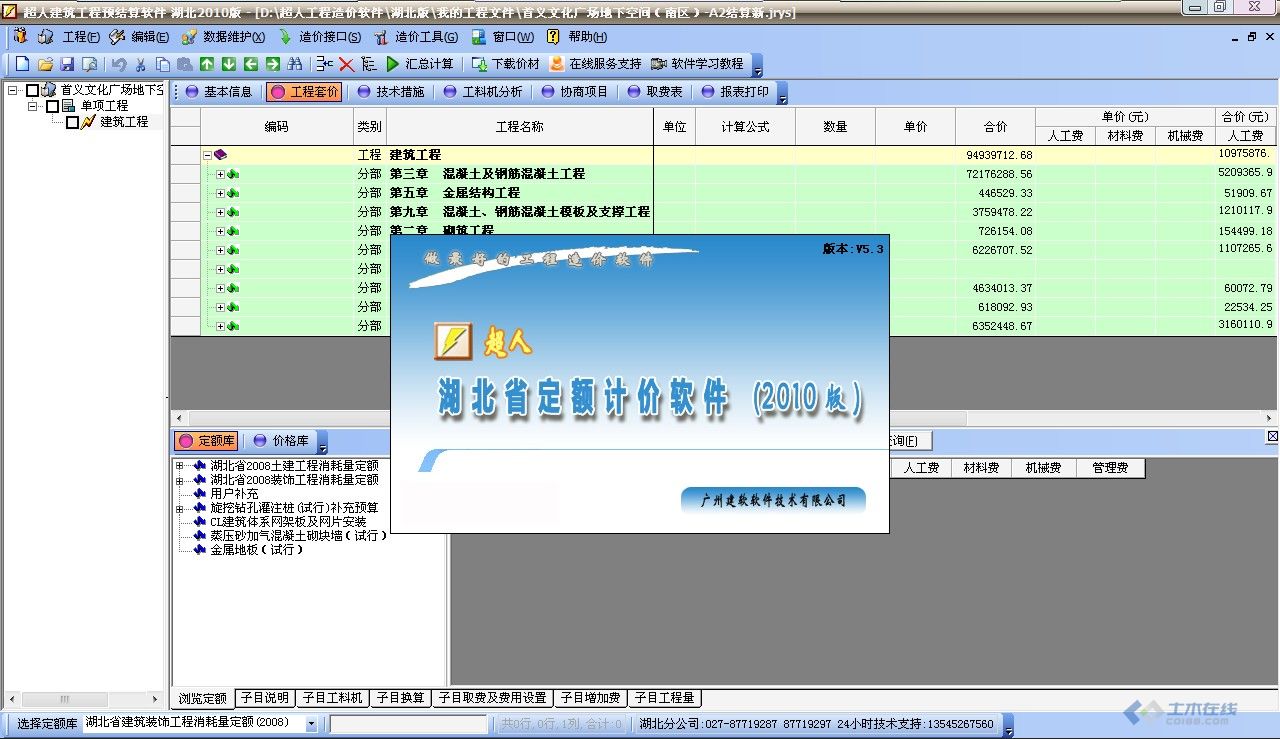Switch to the 子目工程量 tab

tap(665, 698)
